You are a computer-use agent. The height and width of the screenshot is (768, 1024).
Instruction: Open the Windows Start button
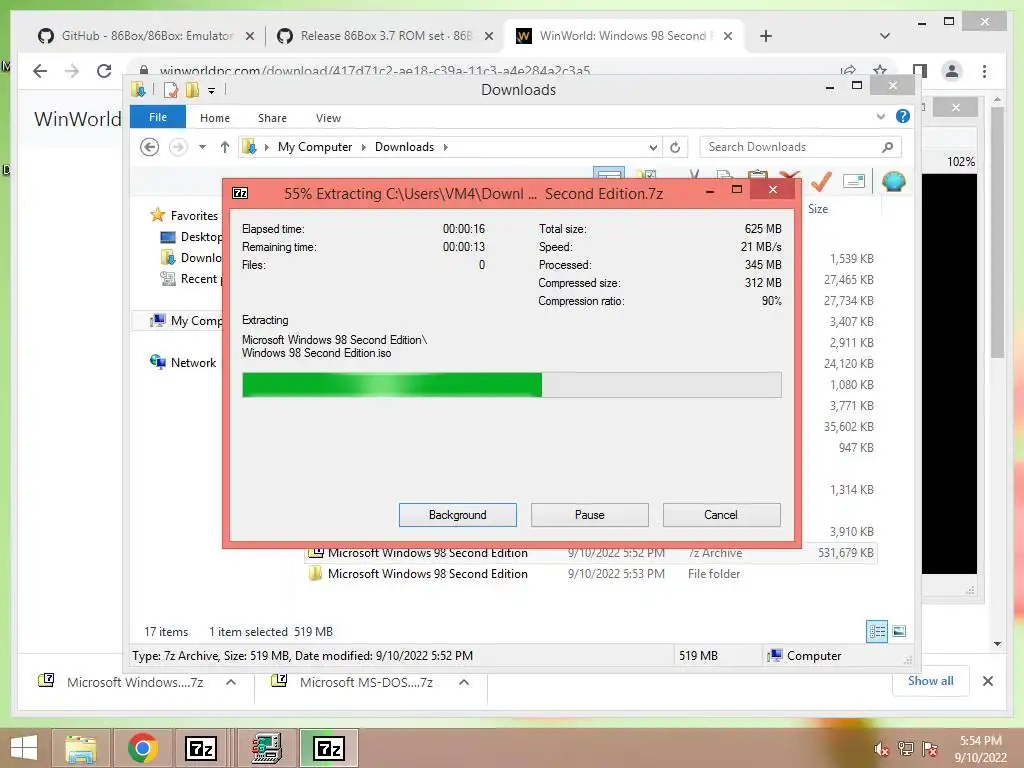24,748
